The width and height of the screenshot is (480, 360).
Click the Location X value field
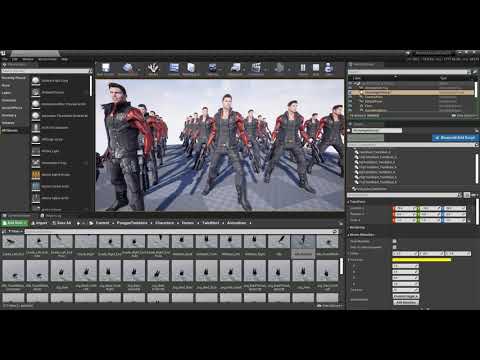point(405,208)
